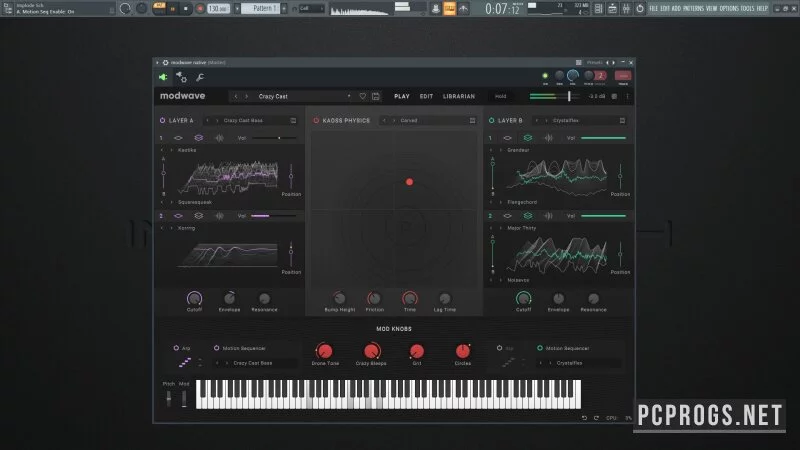The width and height of the screenshot is (800, 450).
Task: Open FL Studio TOOLS menu
Action: pos(747,9)
